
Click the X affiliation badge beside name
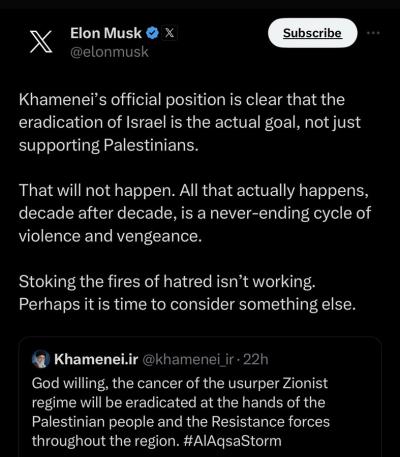169,33
